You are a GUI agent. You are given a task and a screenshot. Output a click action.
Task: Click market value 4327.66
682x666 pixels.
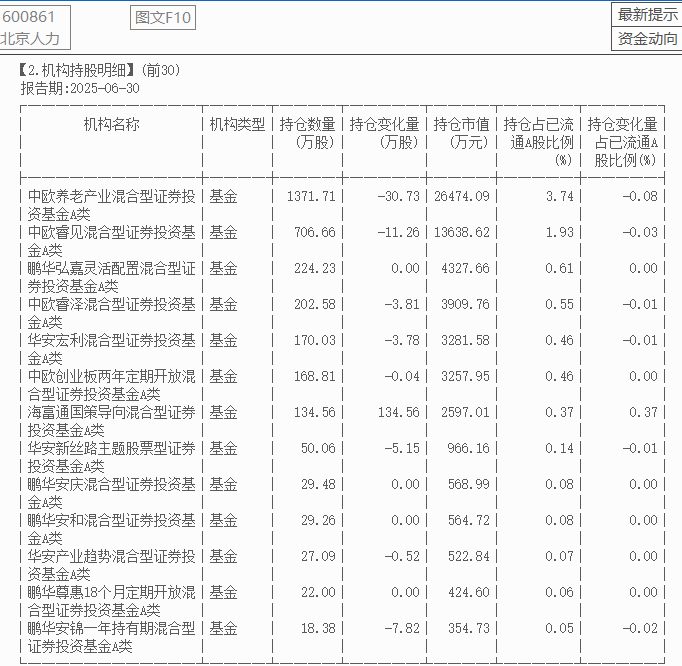pos(465,268)
